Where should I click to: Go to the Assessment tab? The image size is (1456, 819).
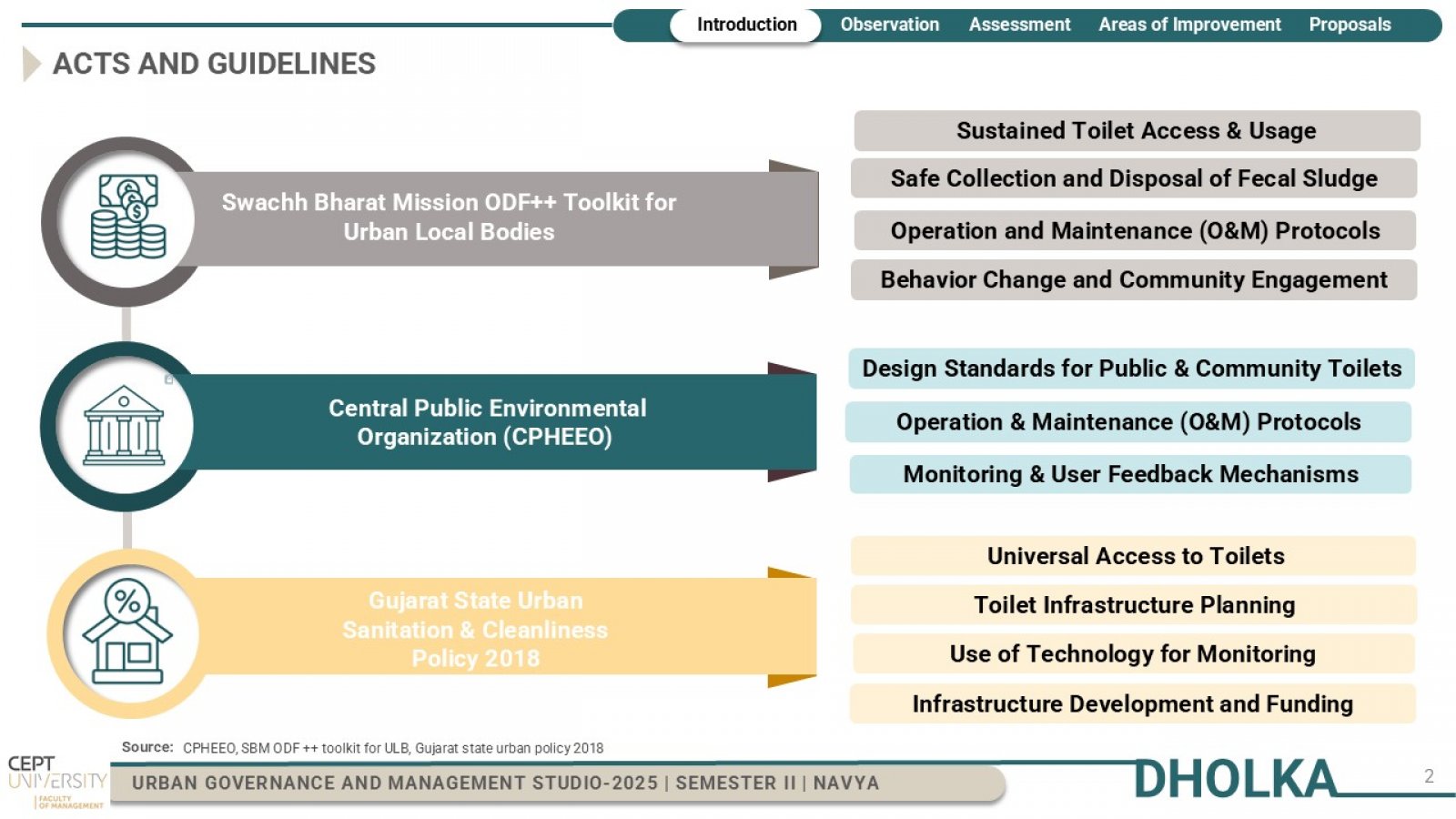tap(1019, 25)
